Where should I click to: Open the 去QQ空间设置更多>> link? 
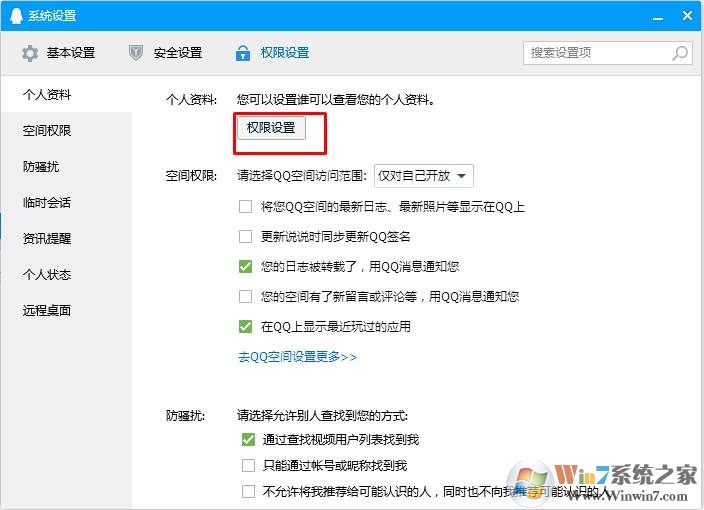pos(297,357)
